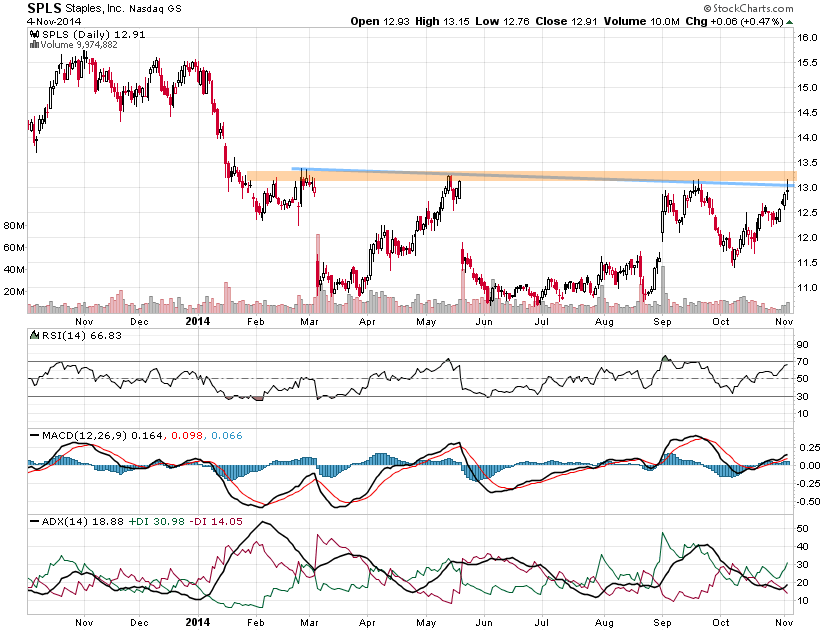Click the 'Nasdaq GS' exchange label
This screenshot has height=632, width=832.
point(155,9)
